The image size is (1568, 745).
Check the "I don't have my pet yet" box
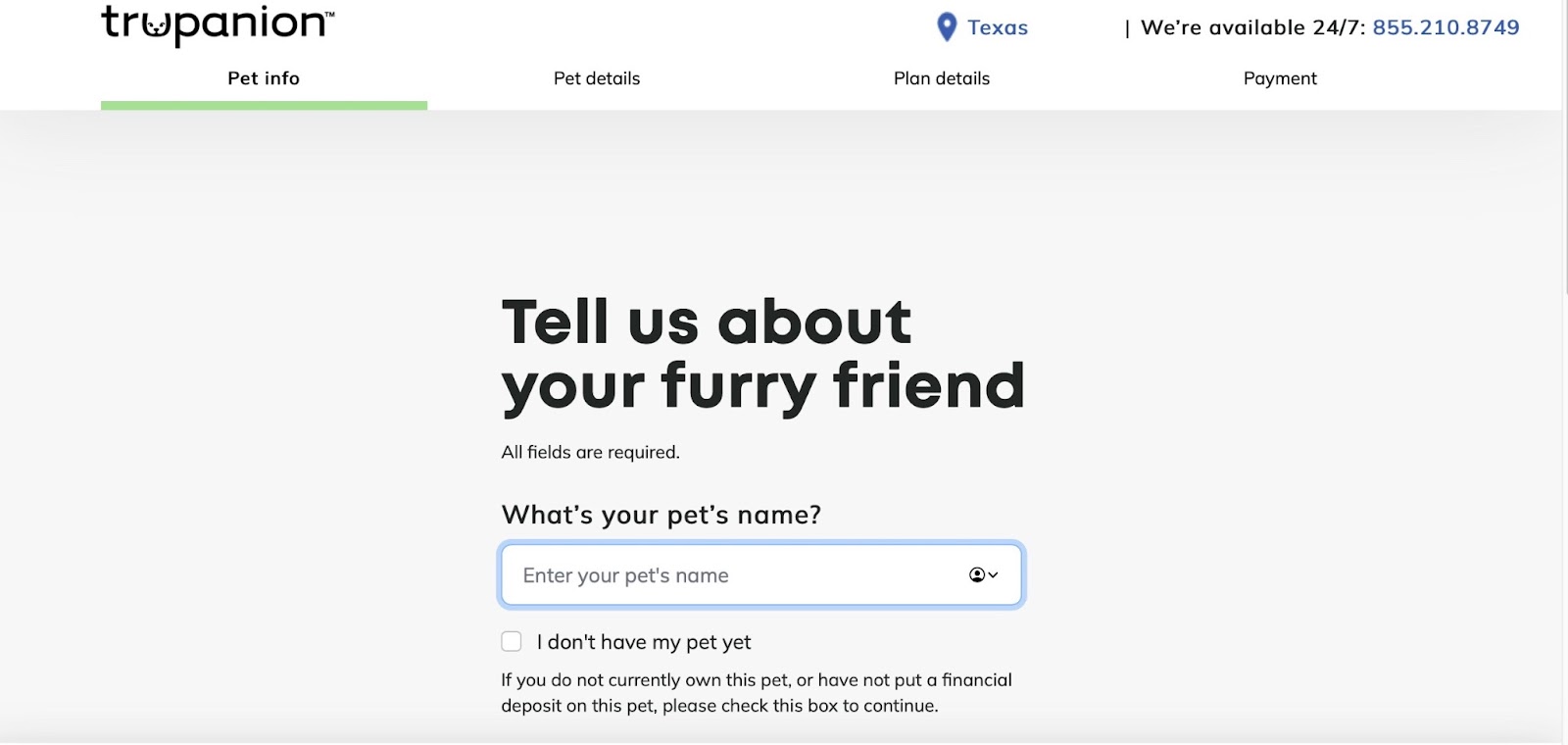point(512,642)
